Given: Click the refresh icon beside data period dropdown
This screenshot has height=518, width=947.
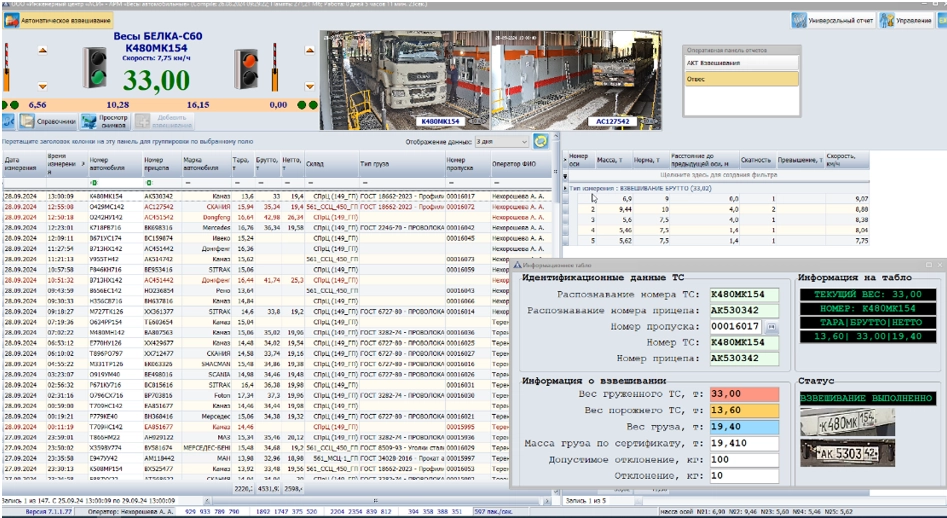Looking at the screenshot, I should tap(541, 141).
